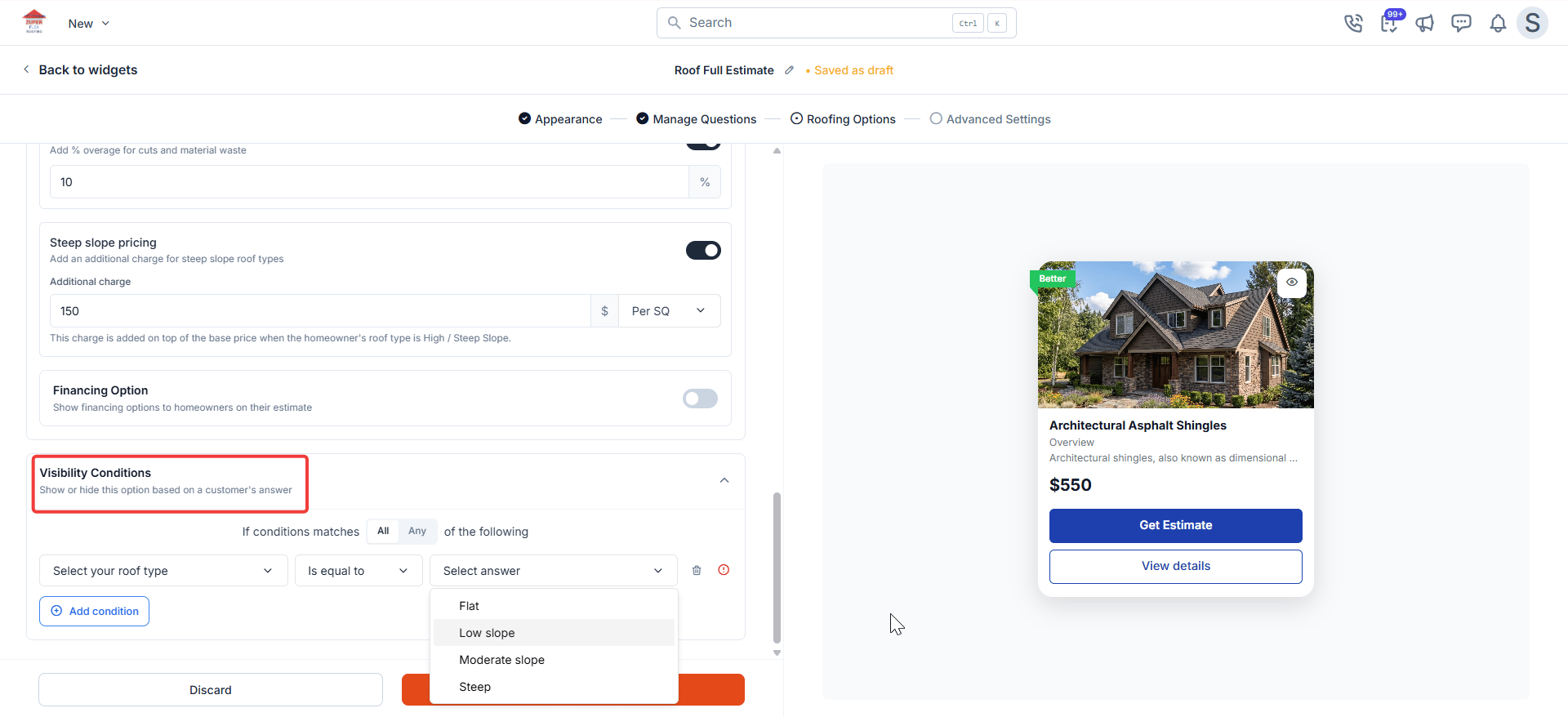
Task: Go to the Appearance step
Action: tap(560, 119)
